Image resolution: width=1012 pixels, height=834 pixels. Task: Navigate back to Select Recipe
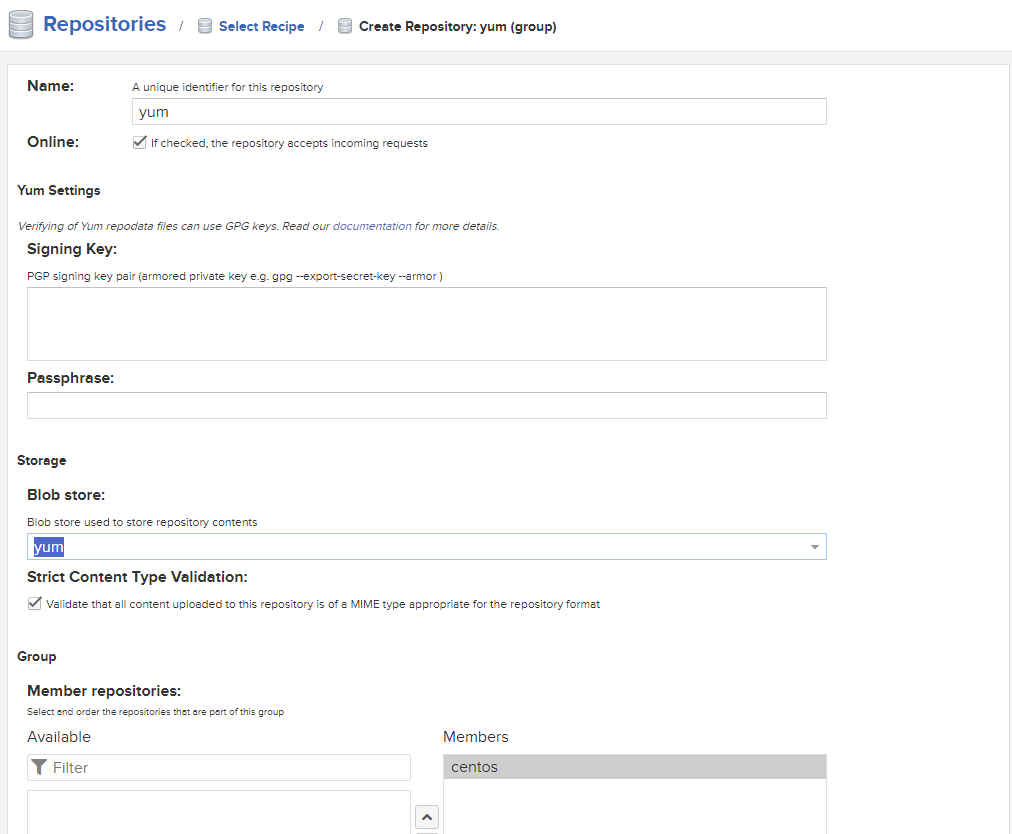pos(261,27)
